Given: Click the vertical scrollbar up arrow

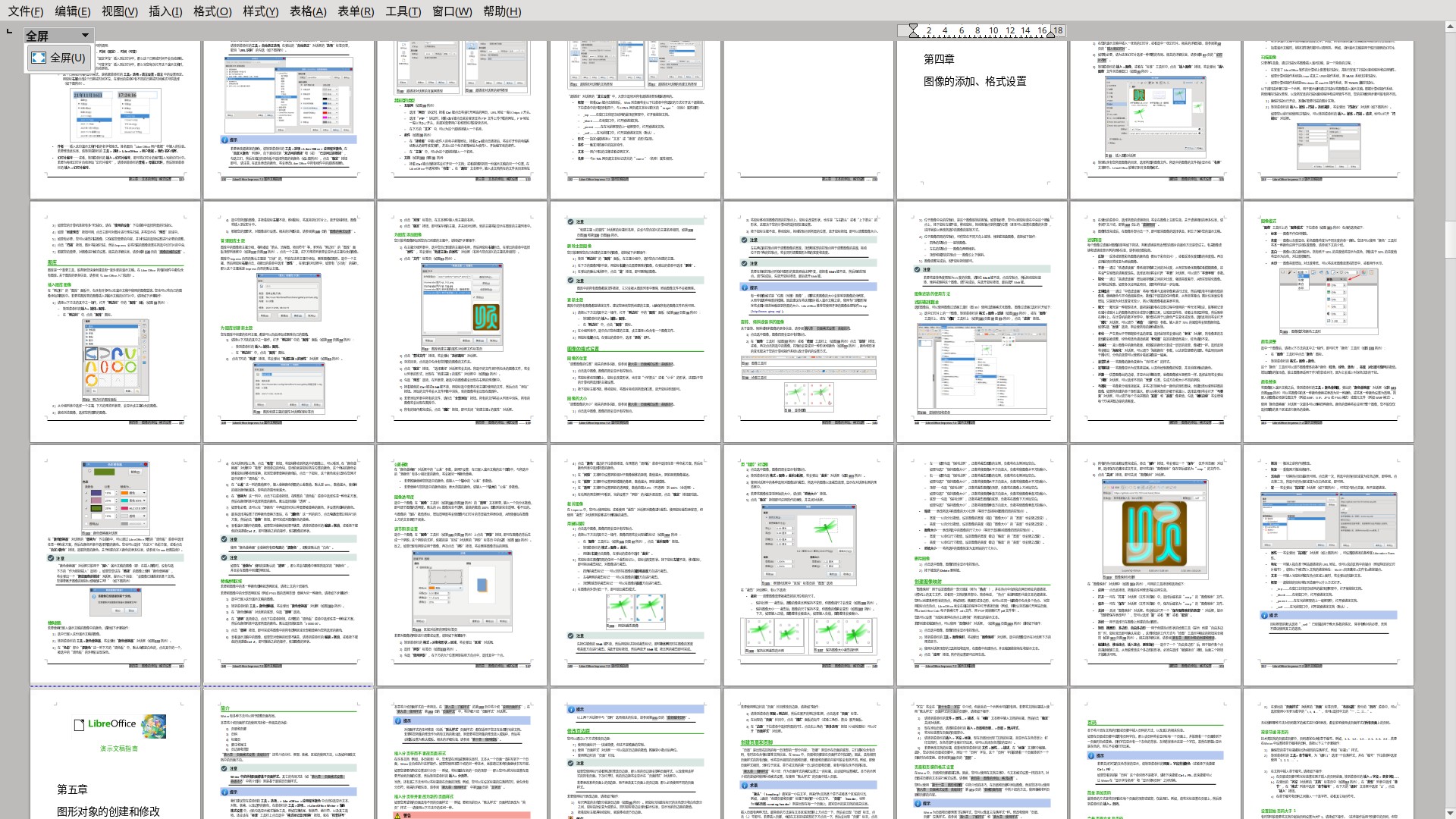Looking at the screenshot, I should 1450,27.
